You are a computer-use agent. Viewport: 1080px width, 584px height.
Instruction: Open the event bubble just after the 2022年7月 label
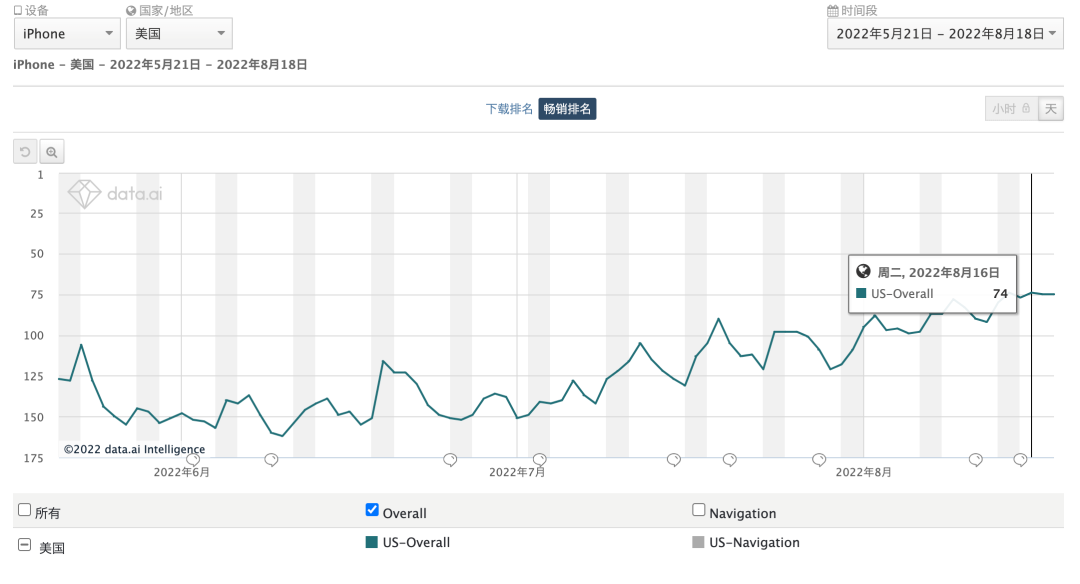(539, 459)
